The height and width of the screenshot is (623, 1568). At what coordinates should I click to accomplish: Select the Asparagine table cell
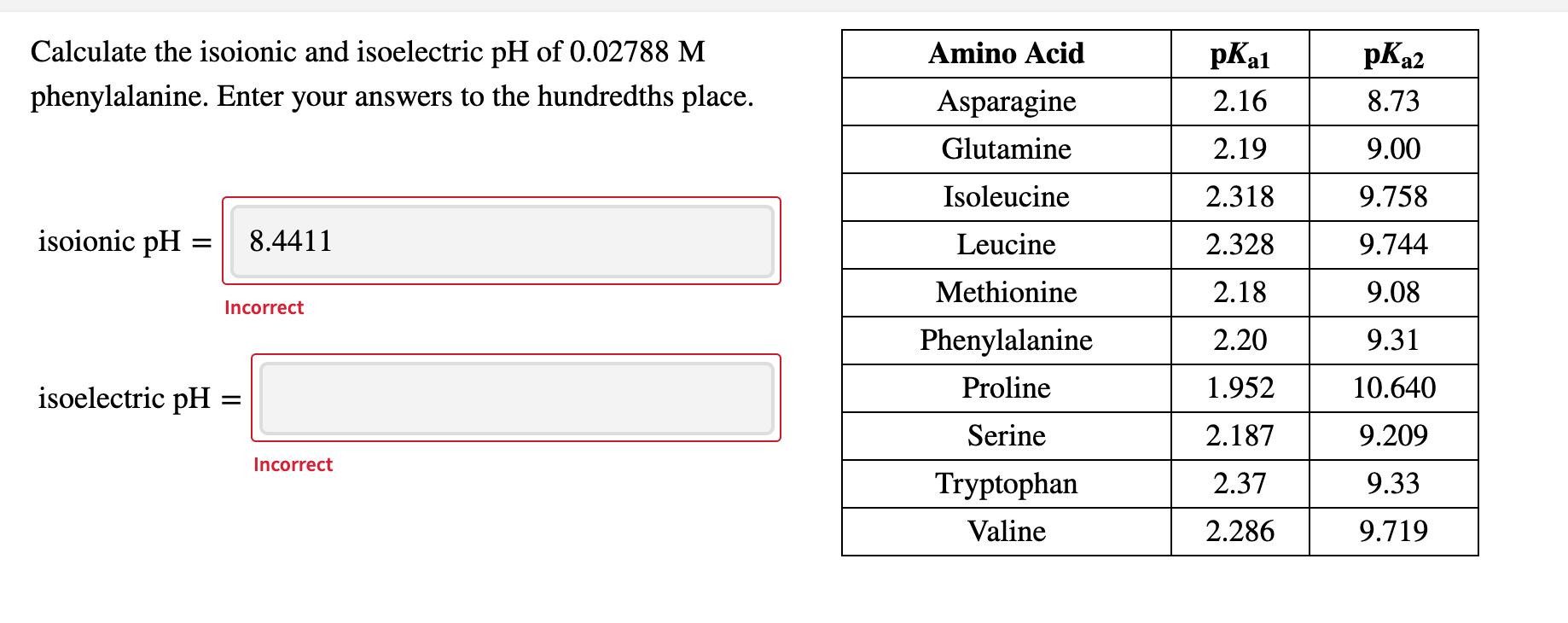pyautogui.click(x=1007, y=102)
